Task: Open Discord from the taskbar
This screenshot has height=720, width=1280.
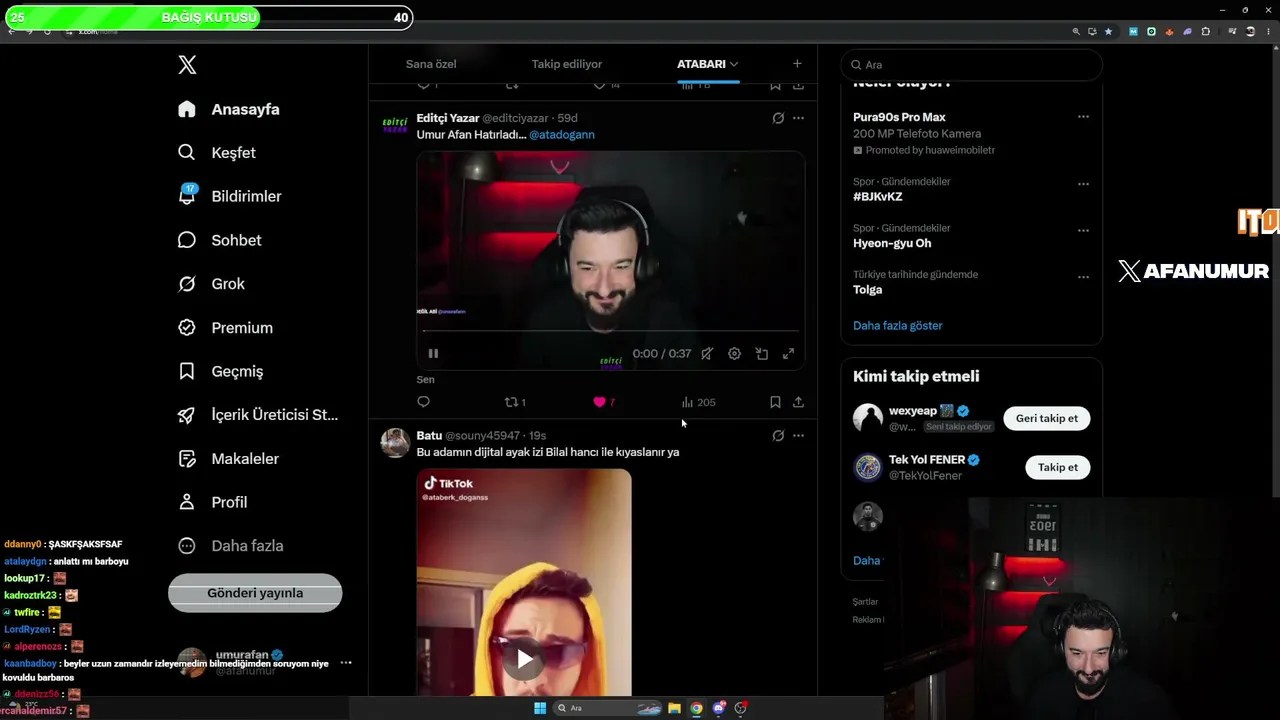Action: (719, 708)
